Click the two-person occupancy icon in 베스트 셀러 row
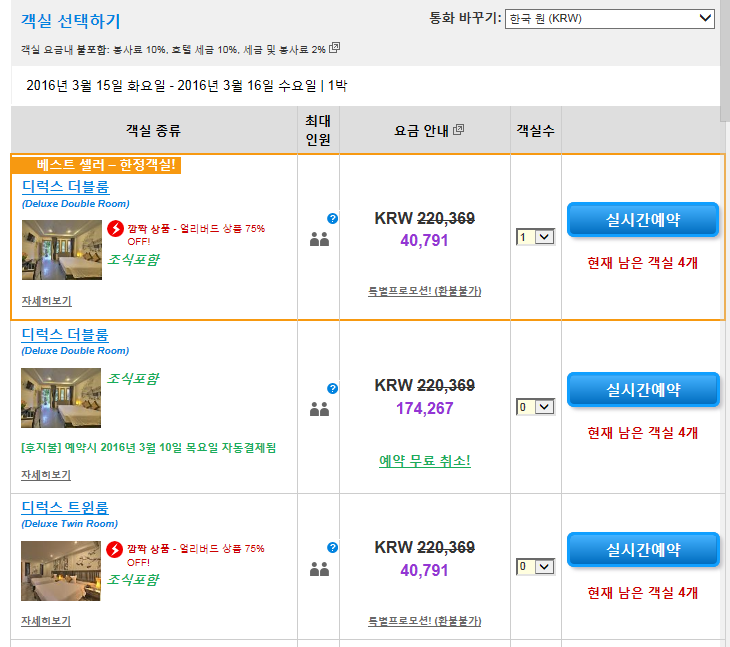The height and width of the screenshot is (647, 730). coord(319,239)
